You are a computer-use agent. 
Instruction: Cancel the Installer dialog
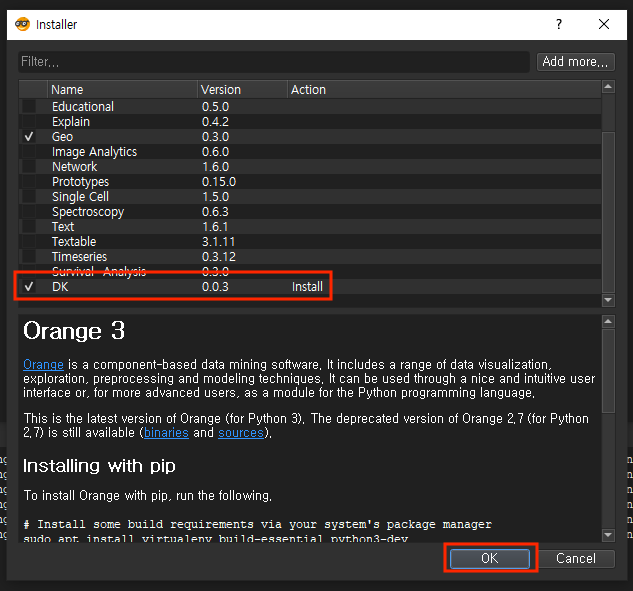pos(576,558)
